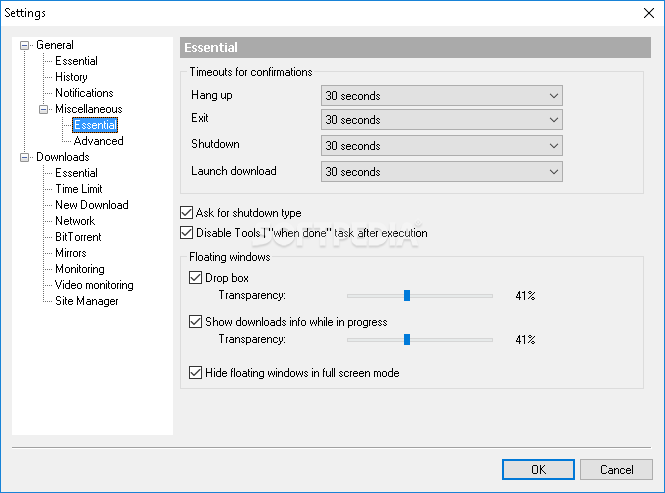The image size is (665, 493).
Task: Collapse the General tree node
Action: (x=25, y=45)
